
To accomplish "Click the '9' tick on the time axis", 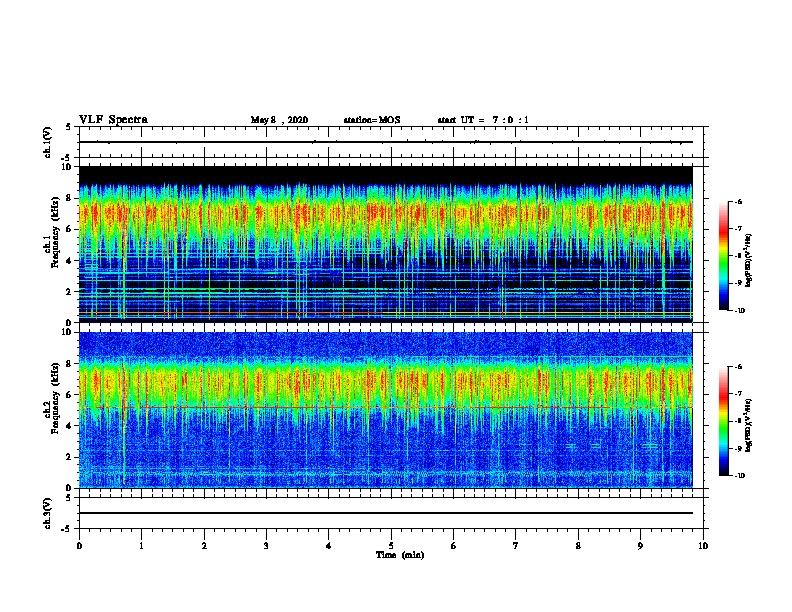I will 640,546.
